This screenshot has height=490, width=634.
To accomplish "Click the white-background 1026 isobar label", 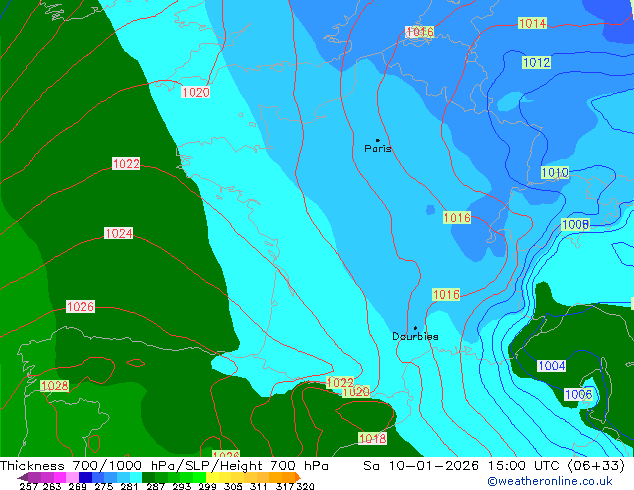I will pyautogui.click(x=80, y=306).
